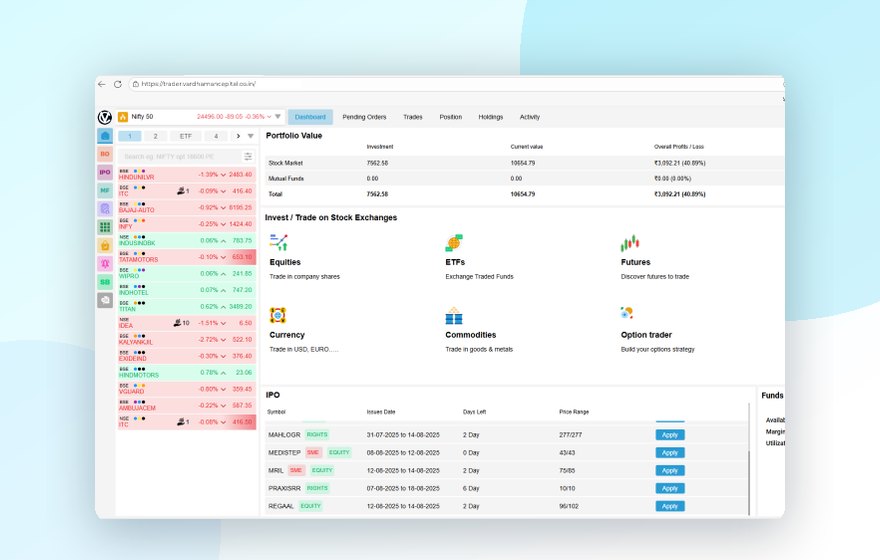Switch to the Dashboard tab
Image resolution: width=880 pixels, height=560 pixels.
coord(310,117)
